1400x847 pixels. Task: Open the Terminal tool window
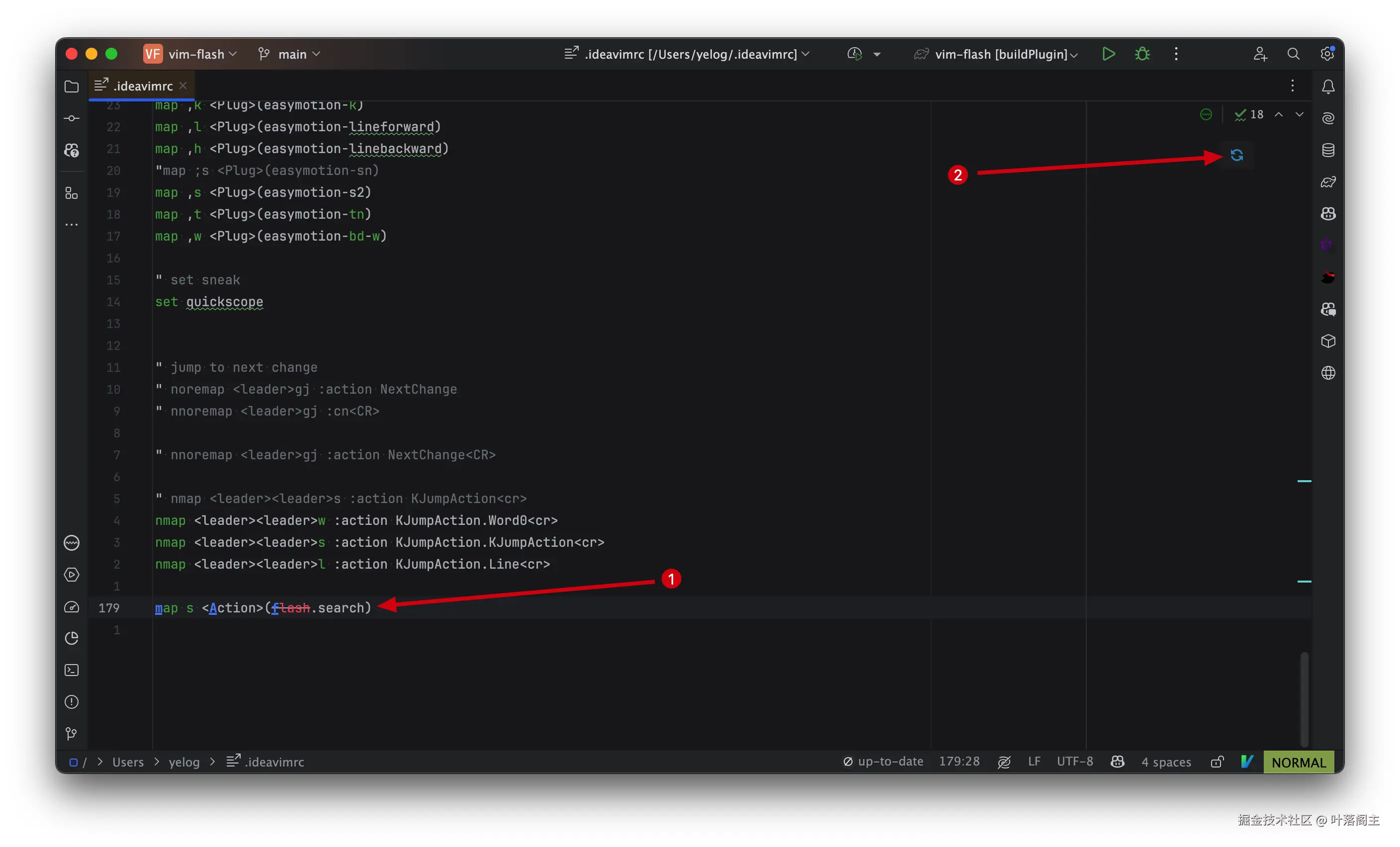click(72, 670)
